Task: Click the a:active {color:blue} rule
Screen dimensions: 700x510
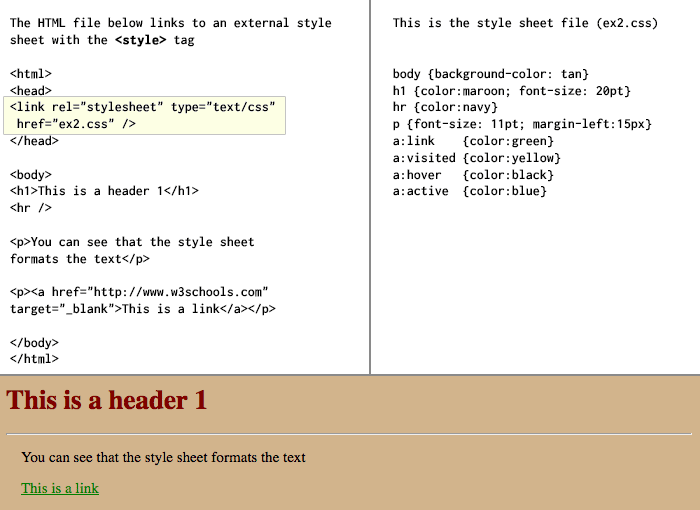Action: (470, 191)
